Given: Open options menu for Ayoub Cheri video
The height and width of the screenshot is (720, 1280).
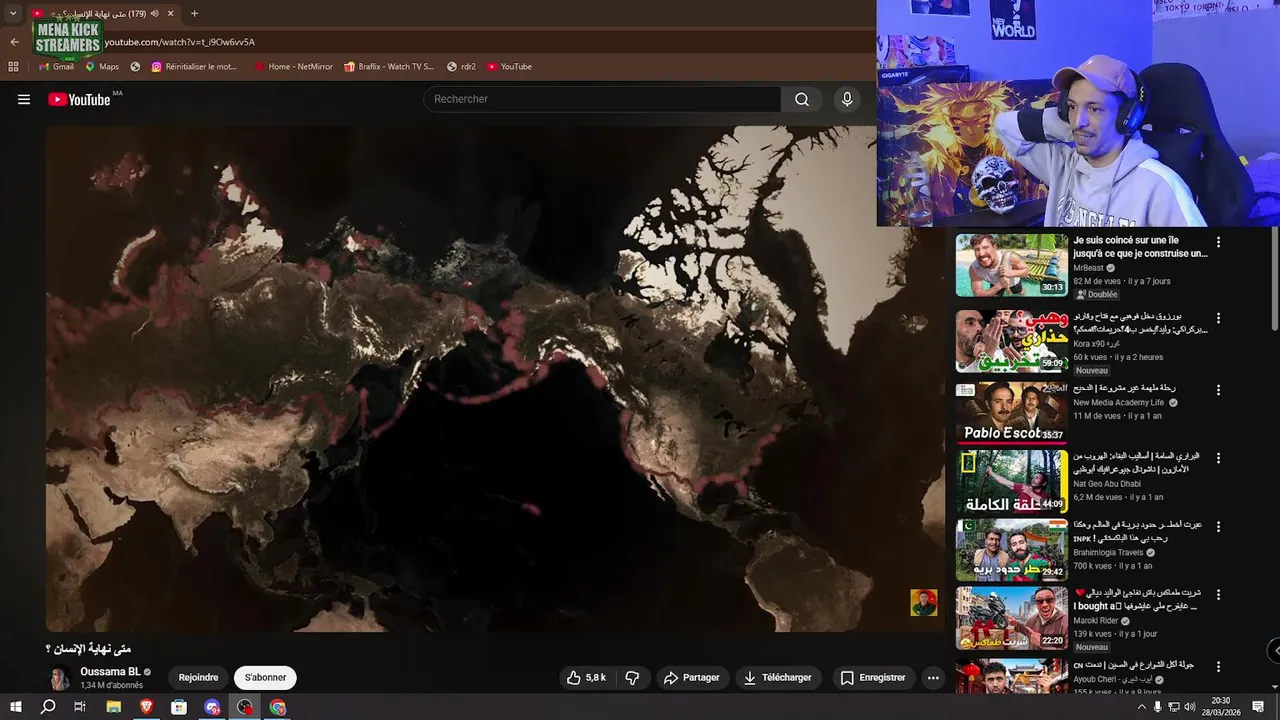Looking at the screenshot, I should point(1218,665).
